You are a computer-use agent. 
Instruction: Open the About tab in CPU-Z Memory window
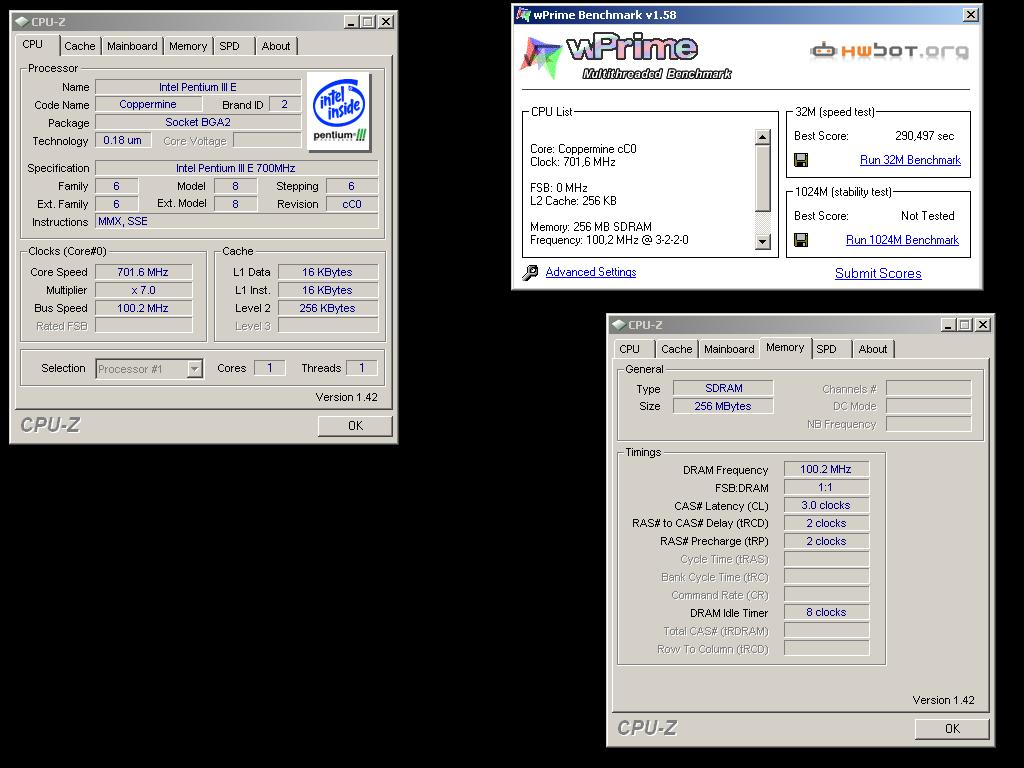coord(872,349)
